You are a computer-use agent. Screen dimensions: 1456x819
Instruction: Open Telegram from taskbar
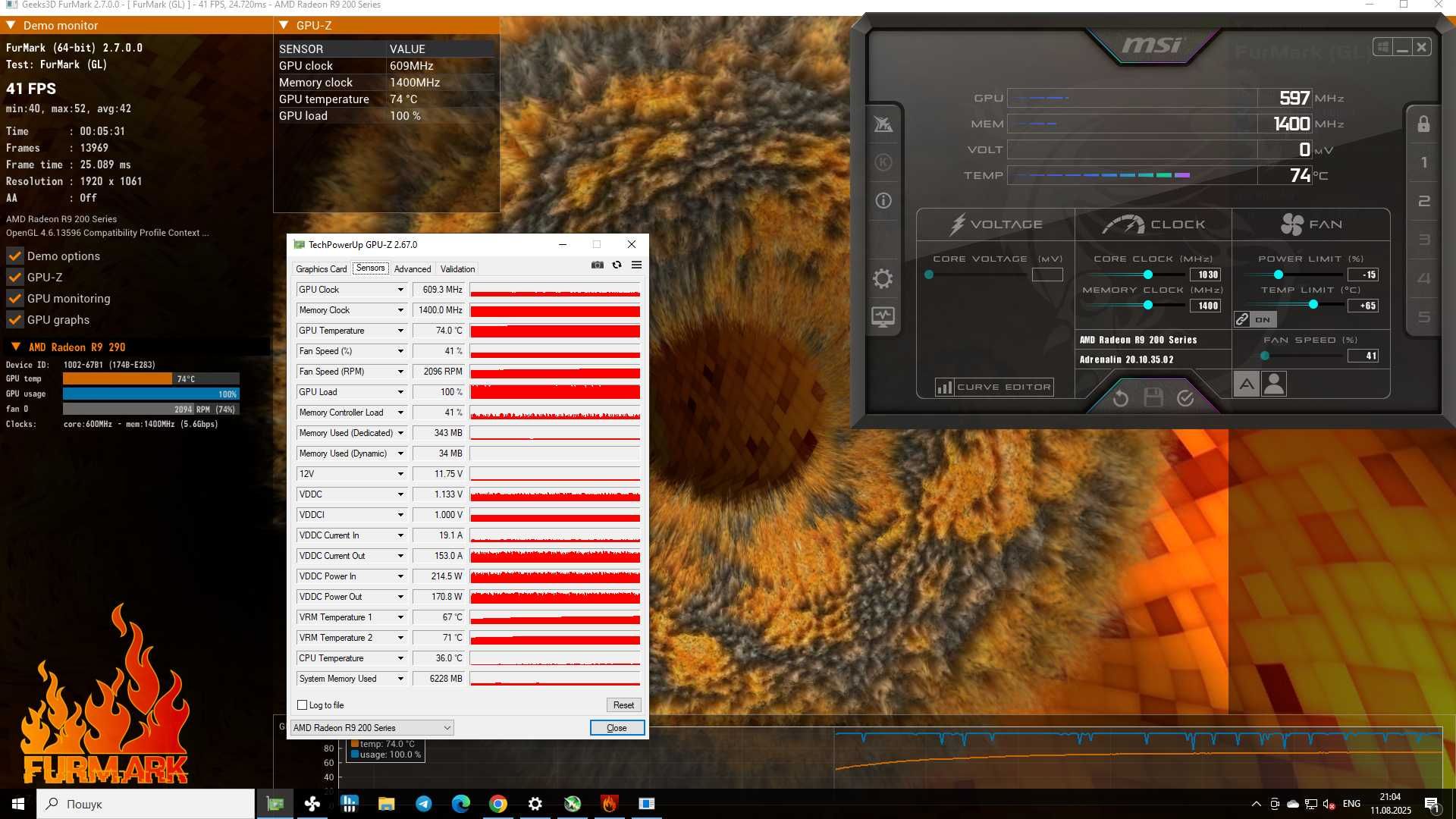pyautogui.click(x=423, y=804)
